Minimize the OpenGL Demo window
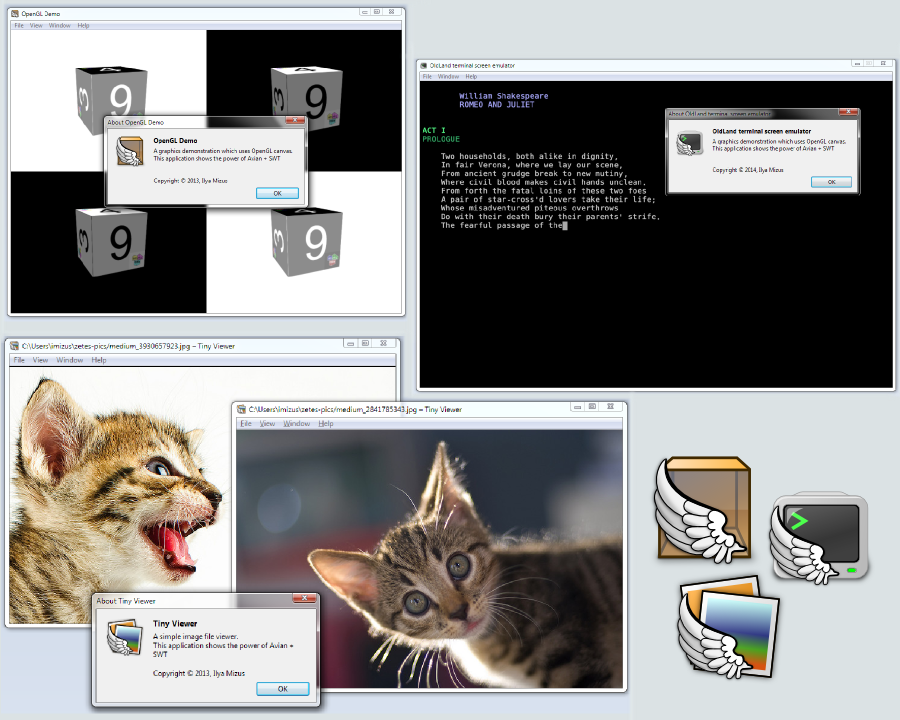Image resolution: width=900 pixels, height=720 pixels. tap(364, 12)
